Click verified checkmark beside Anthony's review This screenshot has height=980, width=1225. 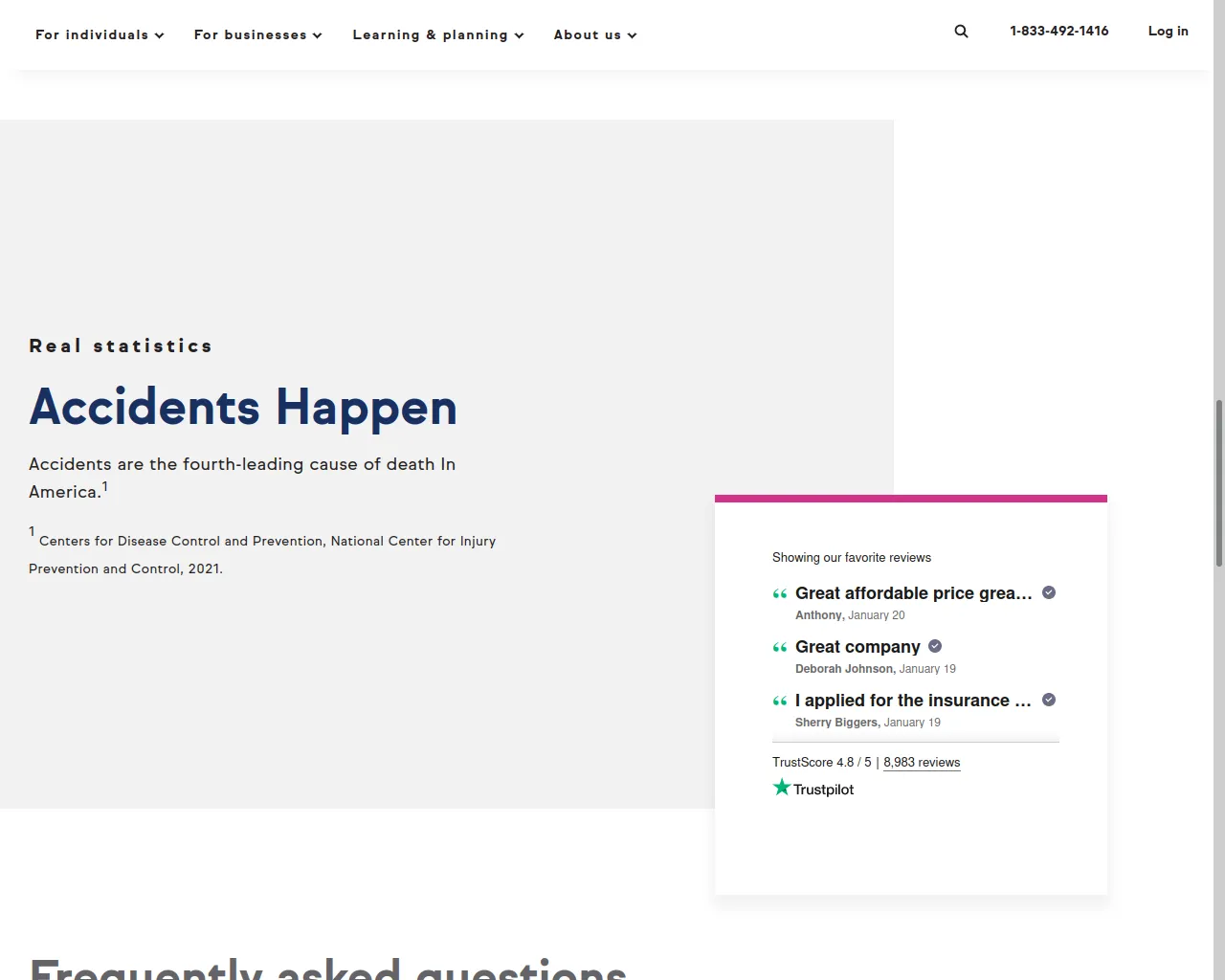tap(1049, 592)
